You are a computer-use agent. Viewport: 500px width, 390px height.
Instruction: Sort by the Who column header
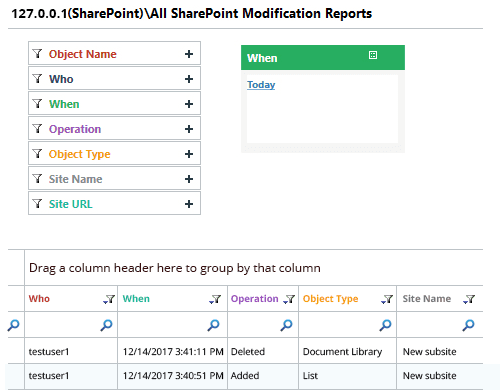click(x=39, y=299)
